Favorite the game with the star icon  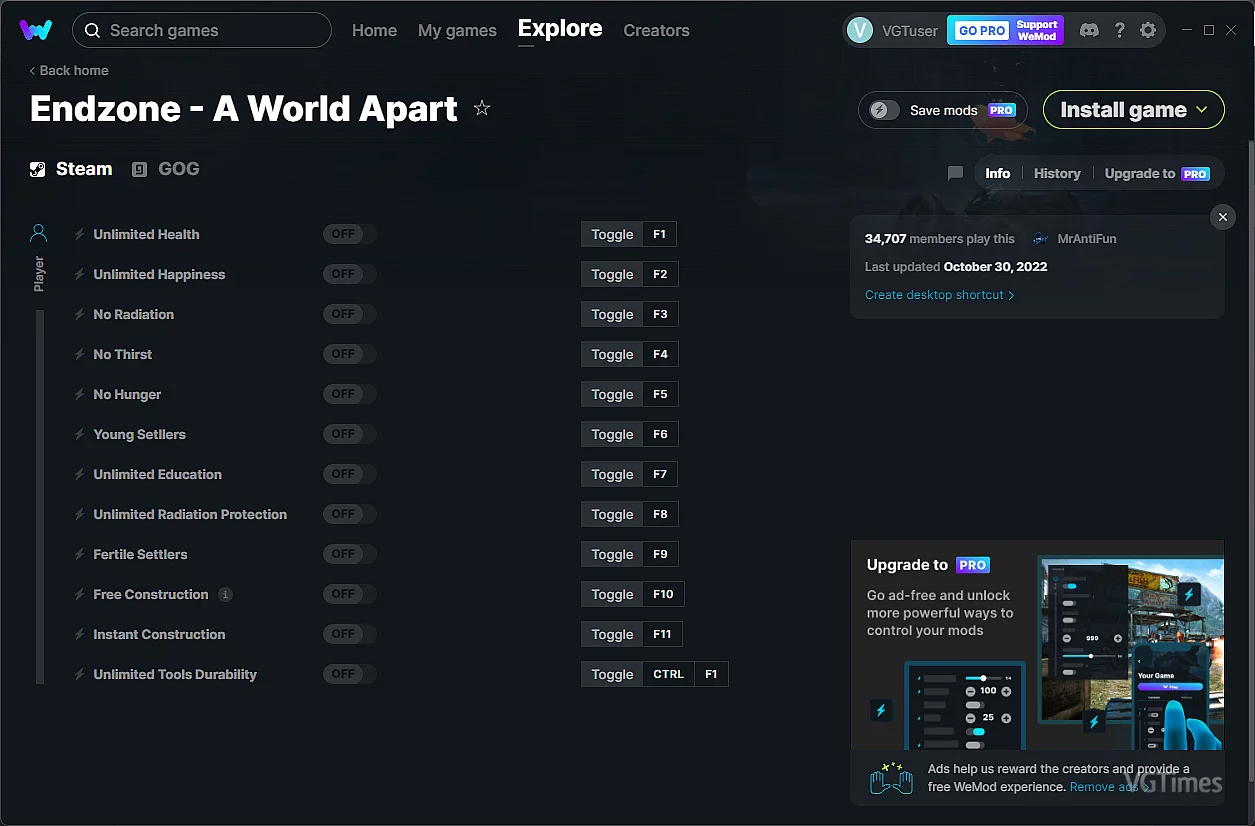click(x=482, y=108)
